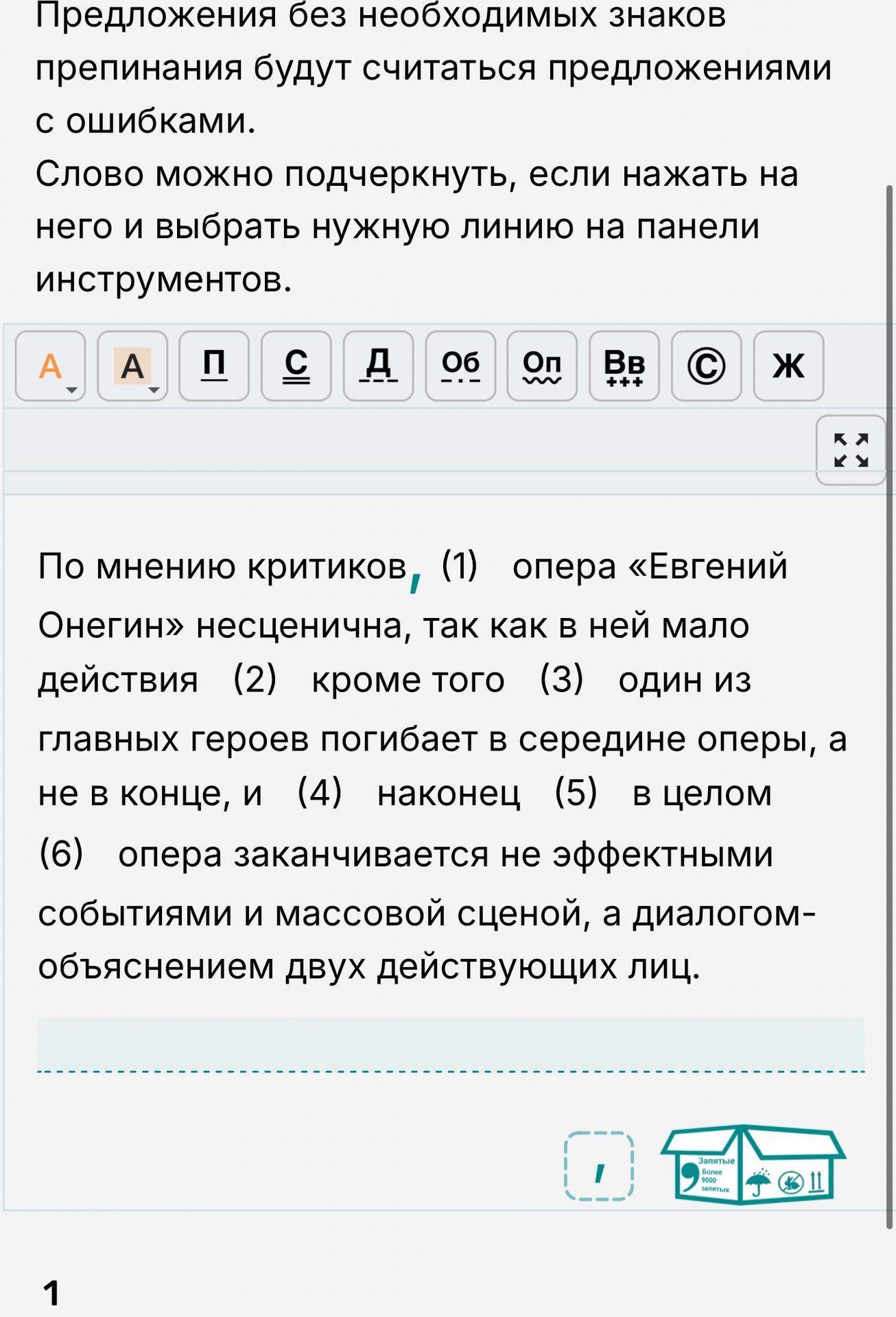
Task: Expand editor to fullscreen
Action: (x=851, y=450)
